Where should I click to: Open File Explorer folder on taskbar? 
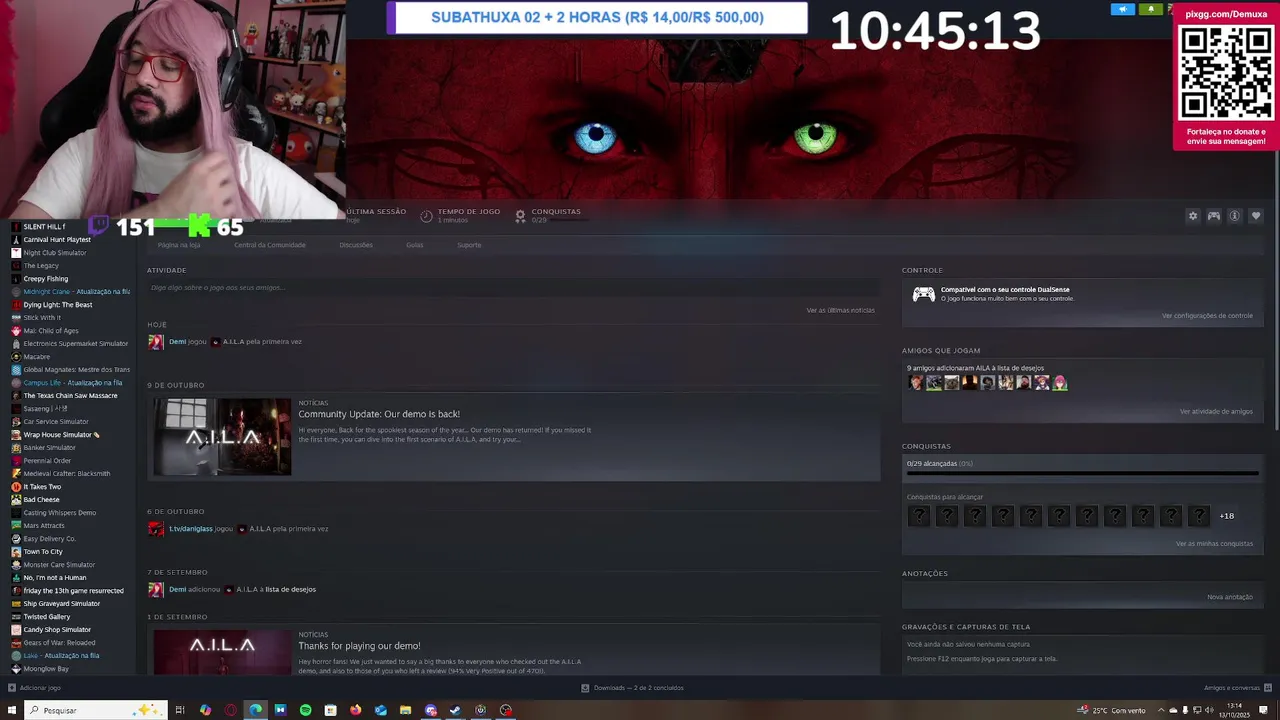point(405,710)
